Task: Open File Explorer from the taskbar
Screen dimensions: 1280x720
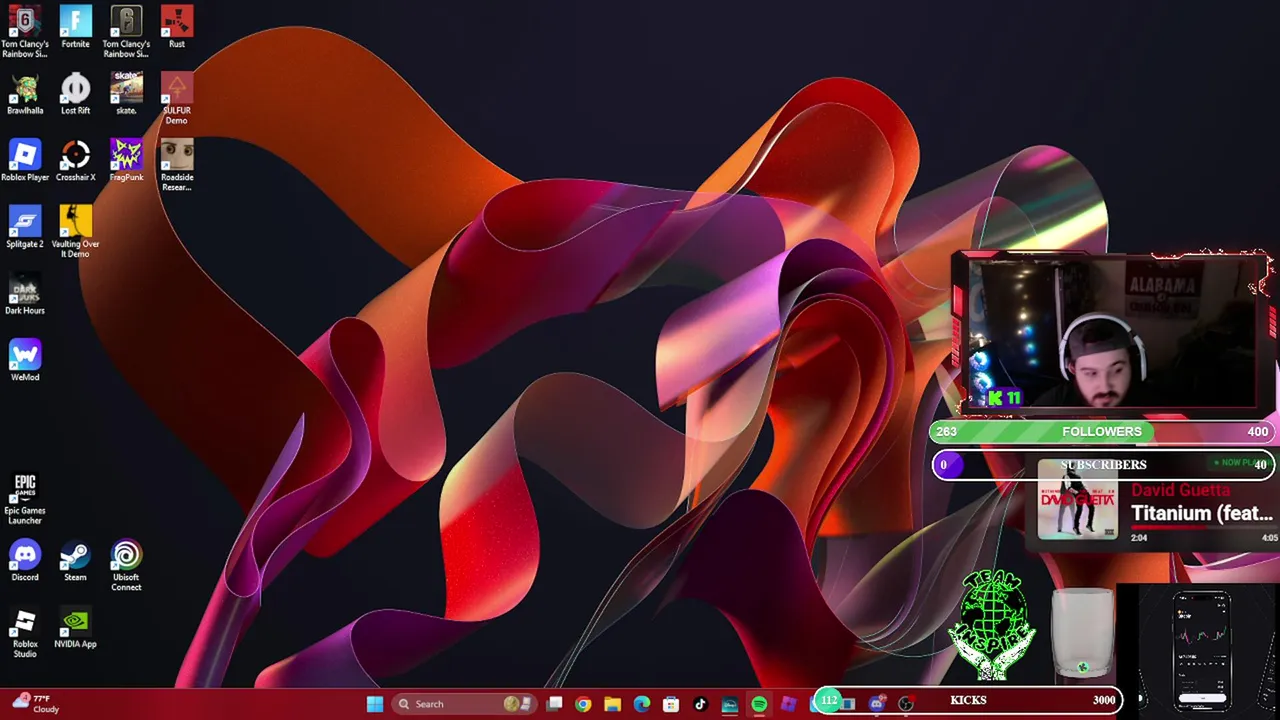Action: coord(612,704)
